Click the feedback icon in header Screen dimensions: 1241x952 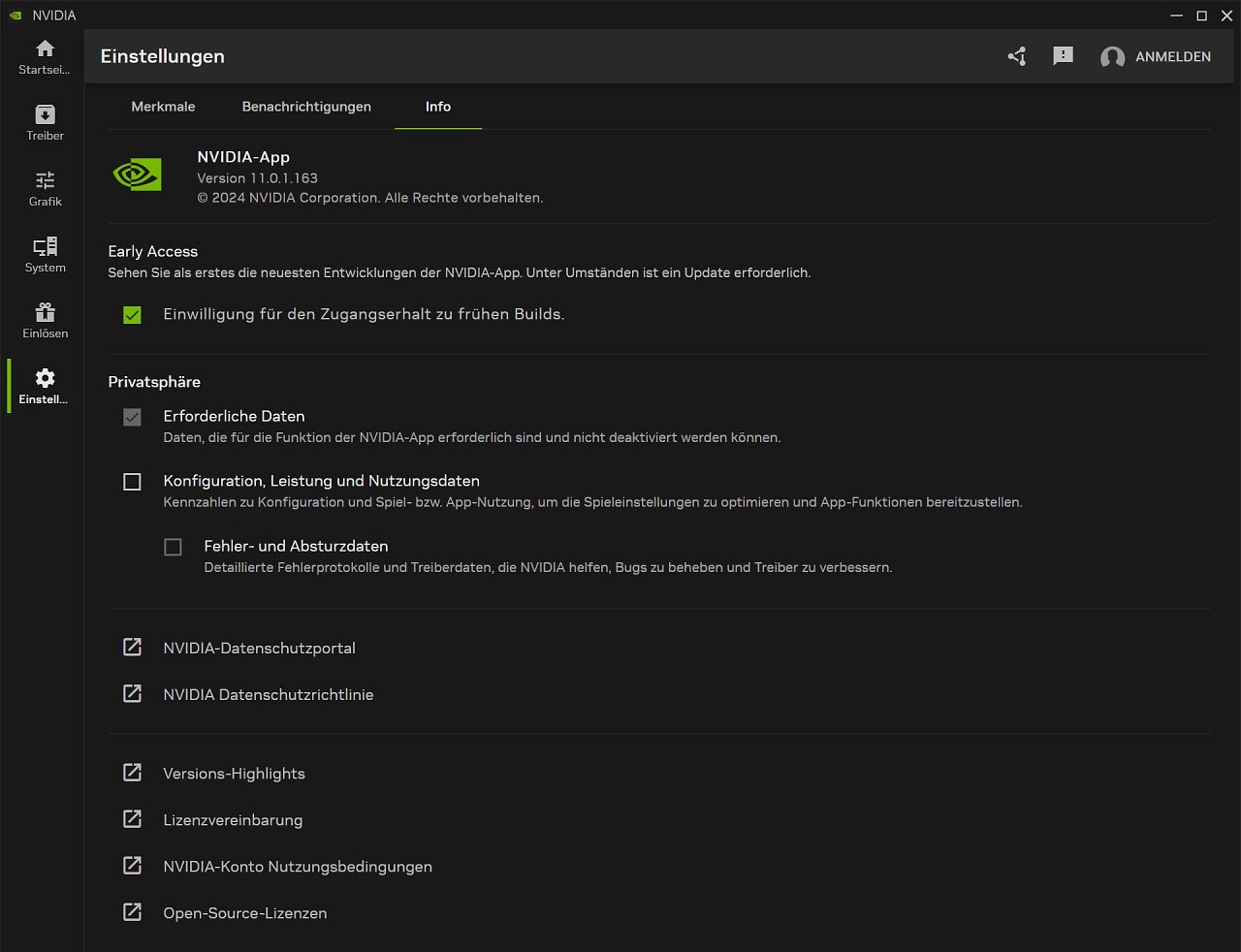(x=1063, y=56)
